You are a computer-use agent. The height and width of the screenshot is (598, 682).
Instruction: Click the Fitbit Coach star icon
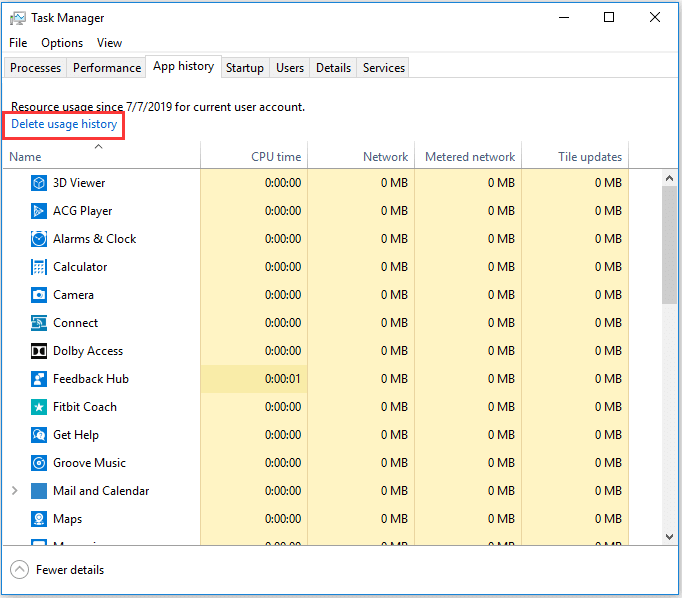pyautogui.click(x=39, y=407)
